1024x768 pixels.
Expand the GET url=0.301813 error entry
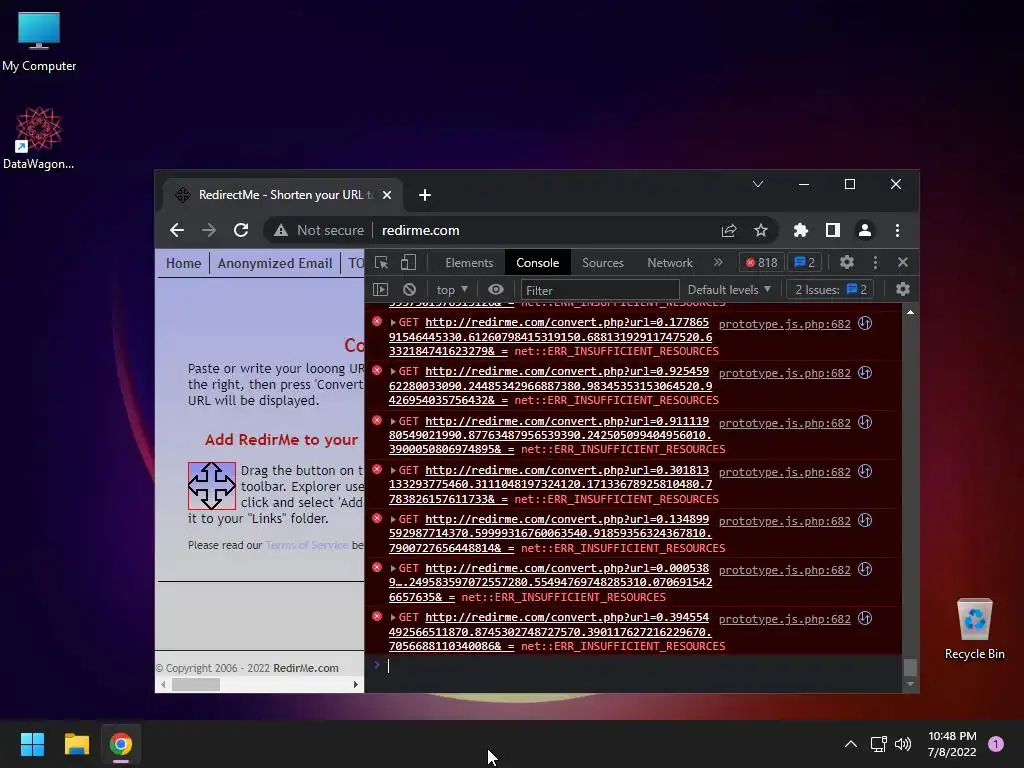(x=393, y=470)
